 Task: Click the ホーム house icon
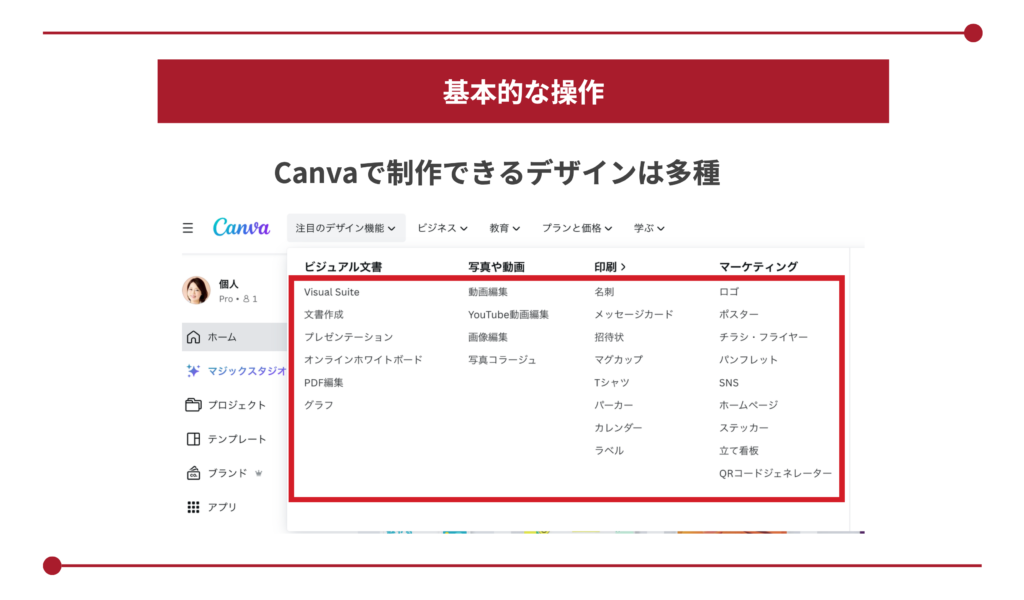193,337
